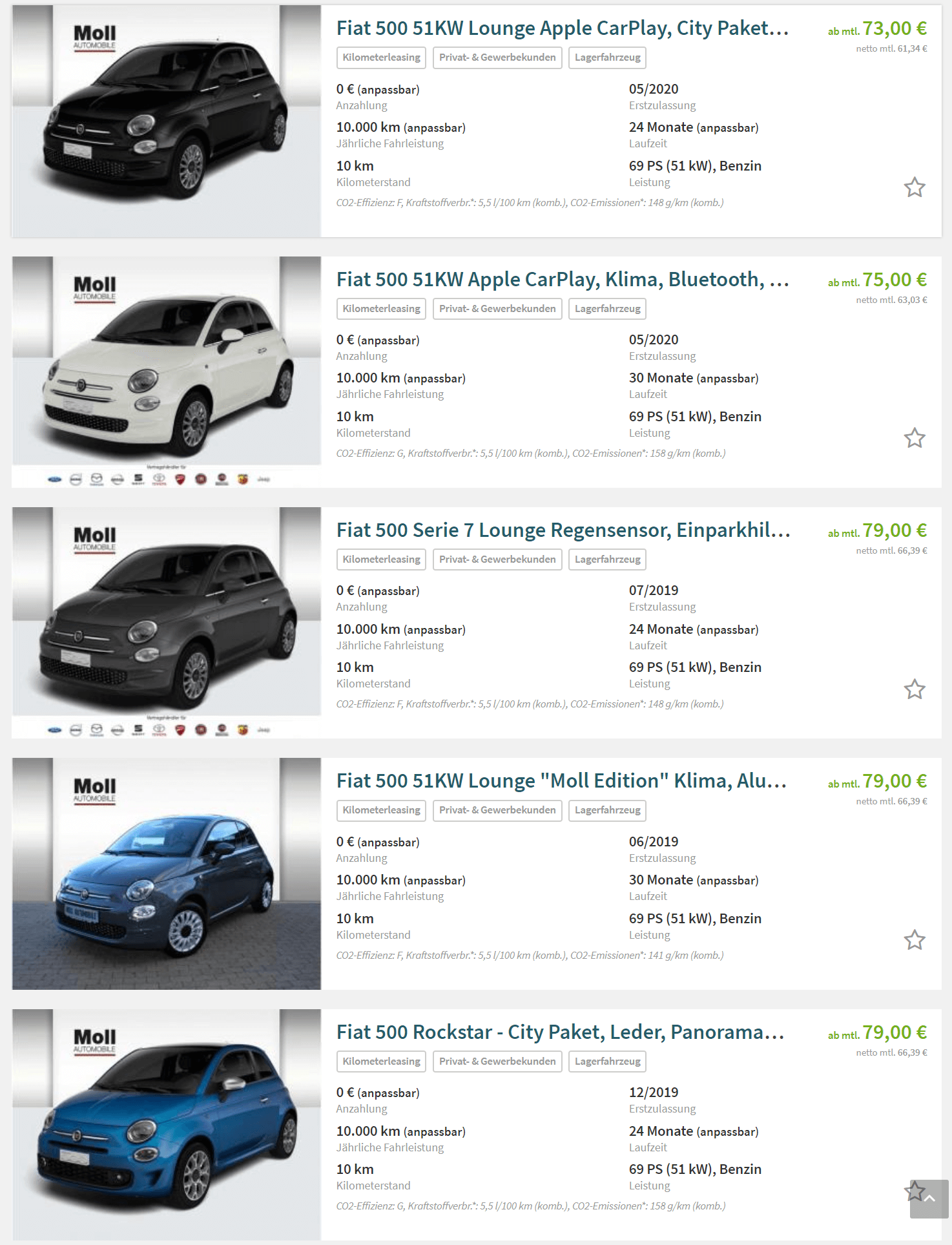Click Lagerfahrzeug tag on the second listing
This screenshot has height=1245, width=952.
click(x=607, y=309)
